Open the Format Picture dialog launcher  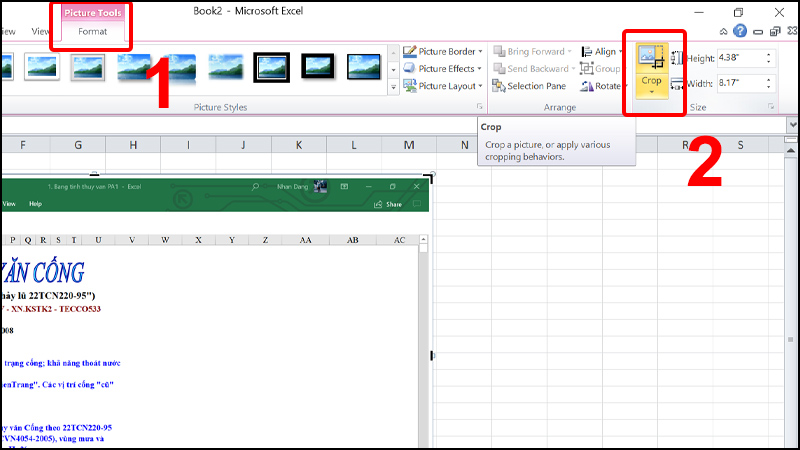click(479, 106)
